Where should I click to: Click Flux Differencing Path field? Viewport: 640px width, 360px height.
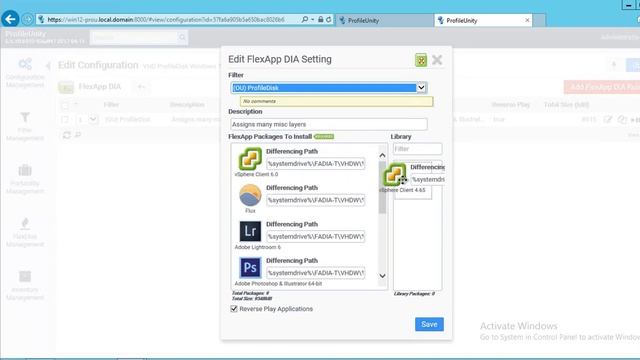tap(316, 200)
